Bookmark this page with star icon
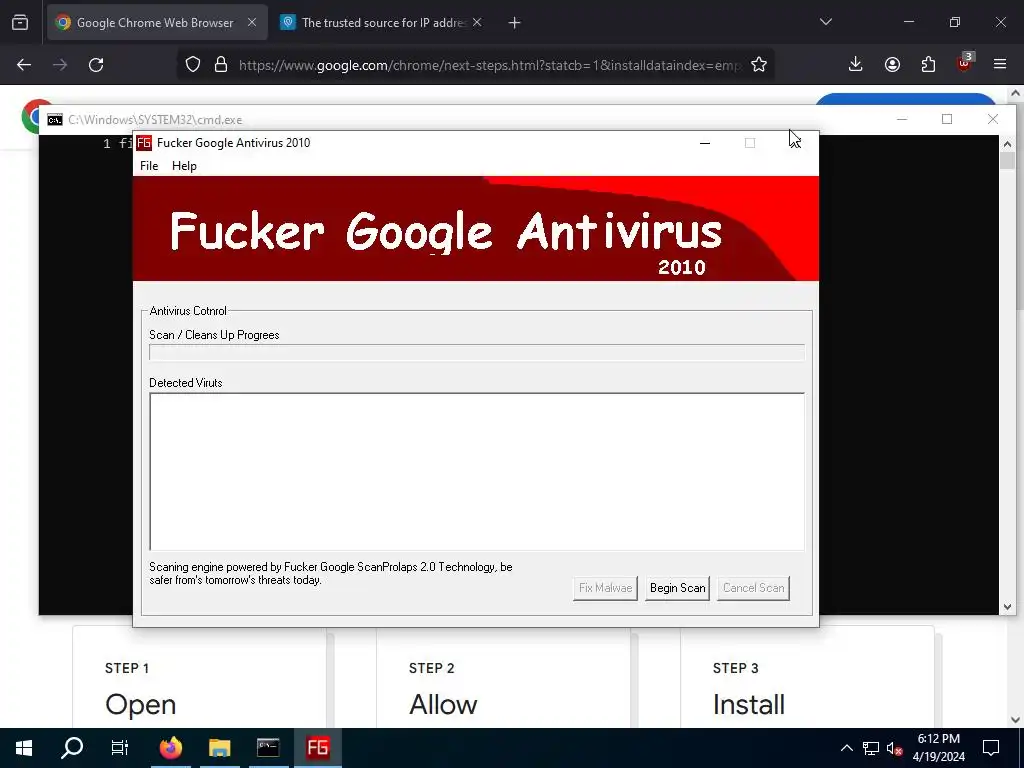 (758, 65)
